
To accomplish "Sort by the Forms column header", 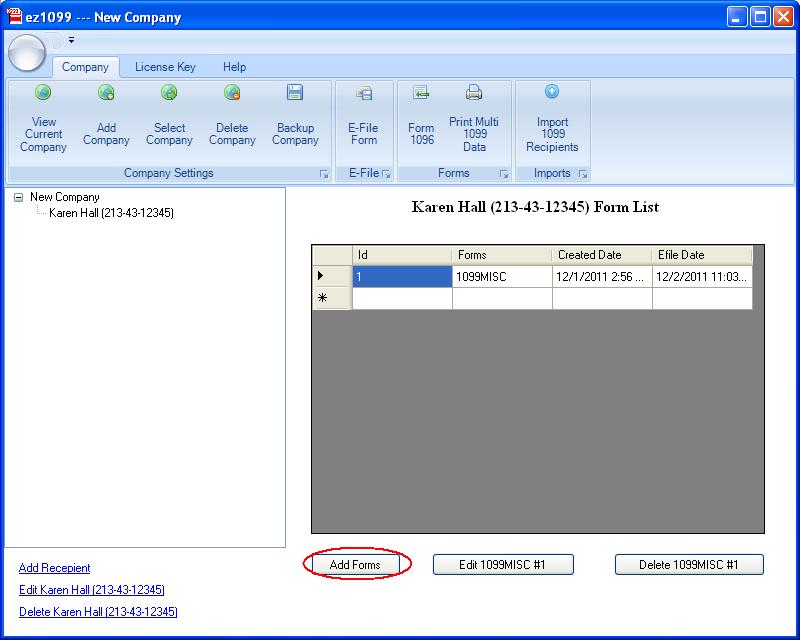I will point(502,255).
